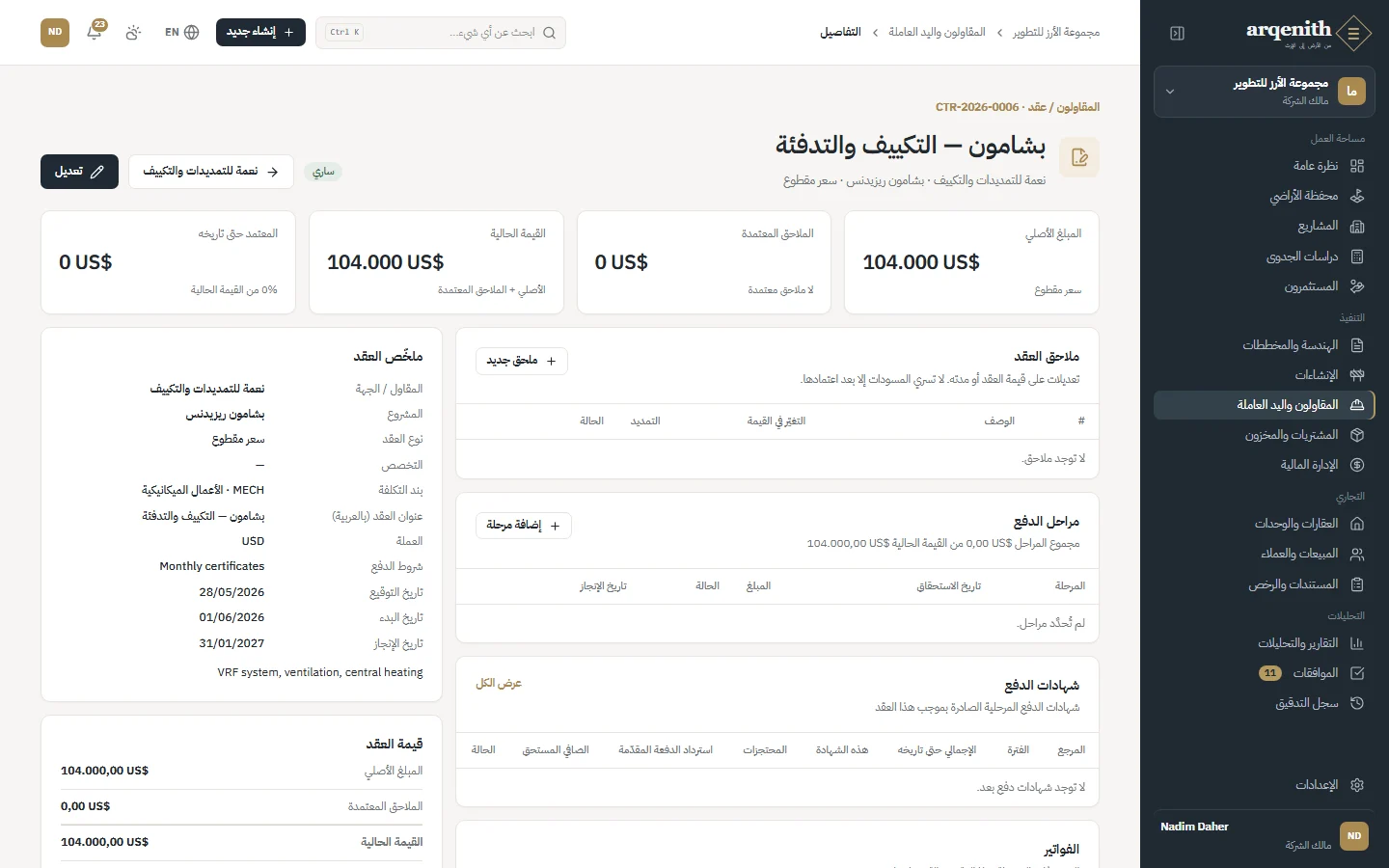Image resolution: width=1389 pixels, height=868 pixels.
Task: Open دراسات الجدوى feasibility studies
Action: click(1265, 257)
